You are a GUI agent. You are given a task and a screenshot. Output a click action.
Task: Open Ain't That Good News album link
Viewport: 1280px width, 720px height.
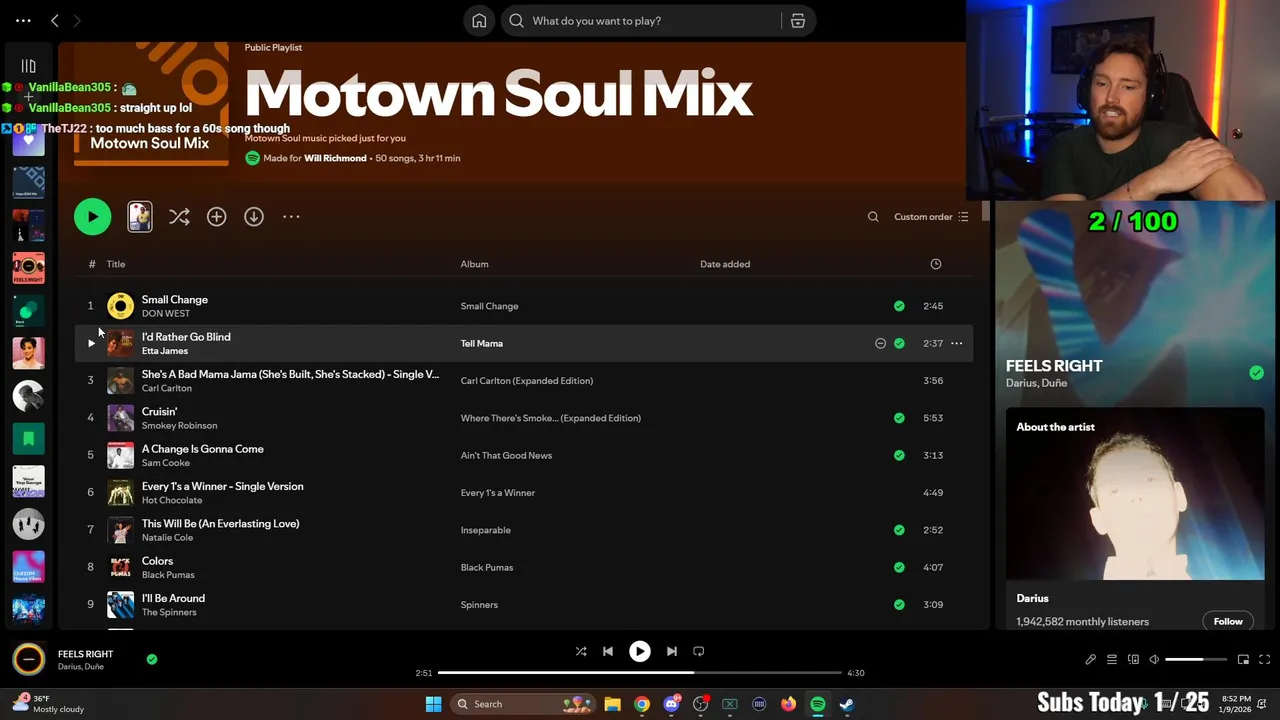[506, 455]
